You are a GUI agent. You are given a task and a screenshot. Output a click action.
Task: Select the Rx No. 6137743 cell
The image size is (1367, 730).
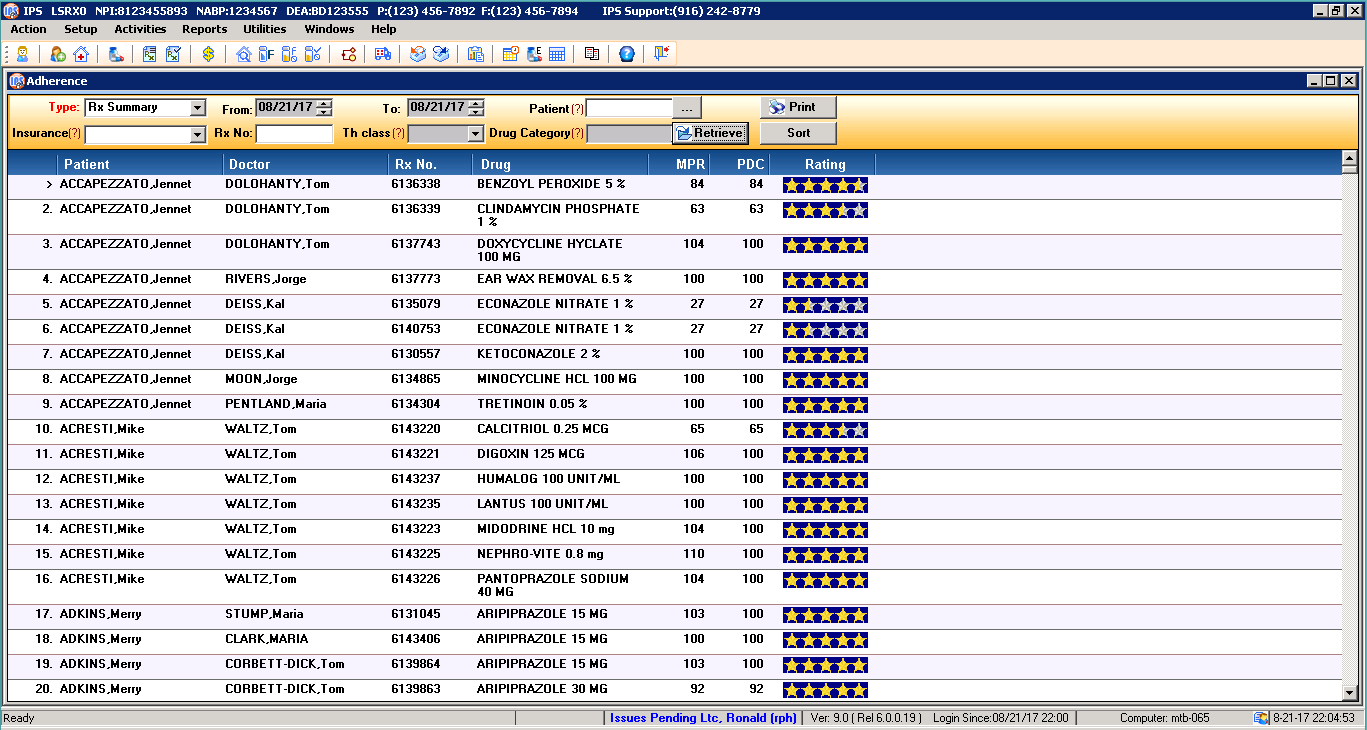tap(415, 244)
